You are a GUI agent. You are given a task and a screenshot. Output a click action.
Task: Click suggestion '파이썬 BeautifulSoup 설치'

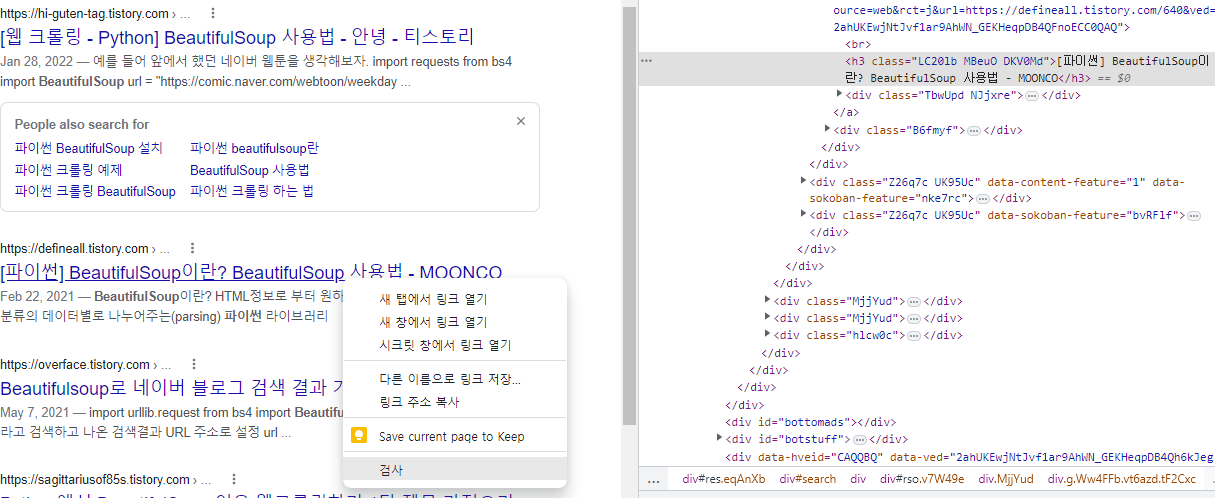coord(88,148)
